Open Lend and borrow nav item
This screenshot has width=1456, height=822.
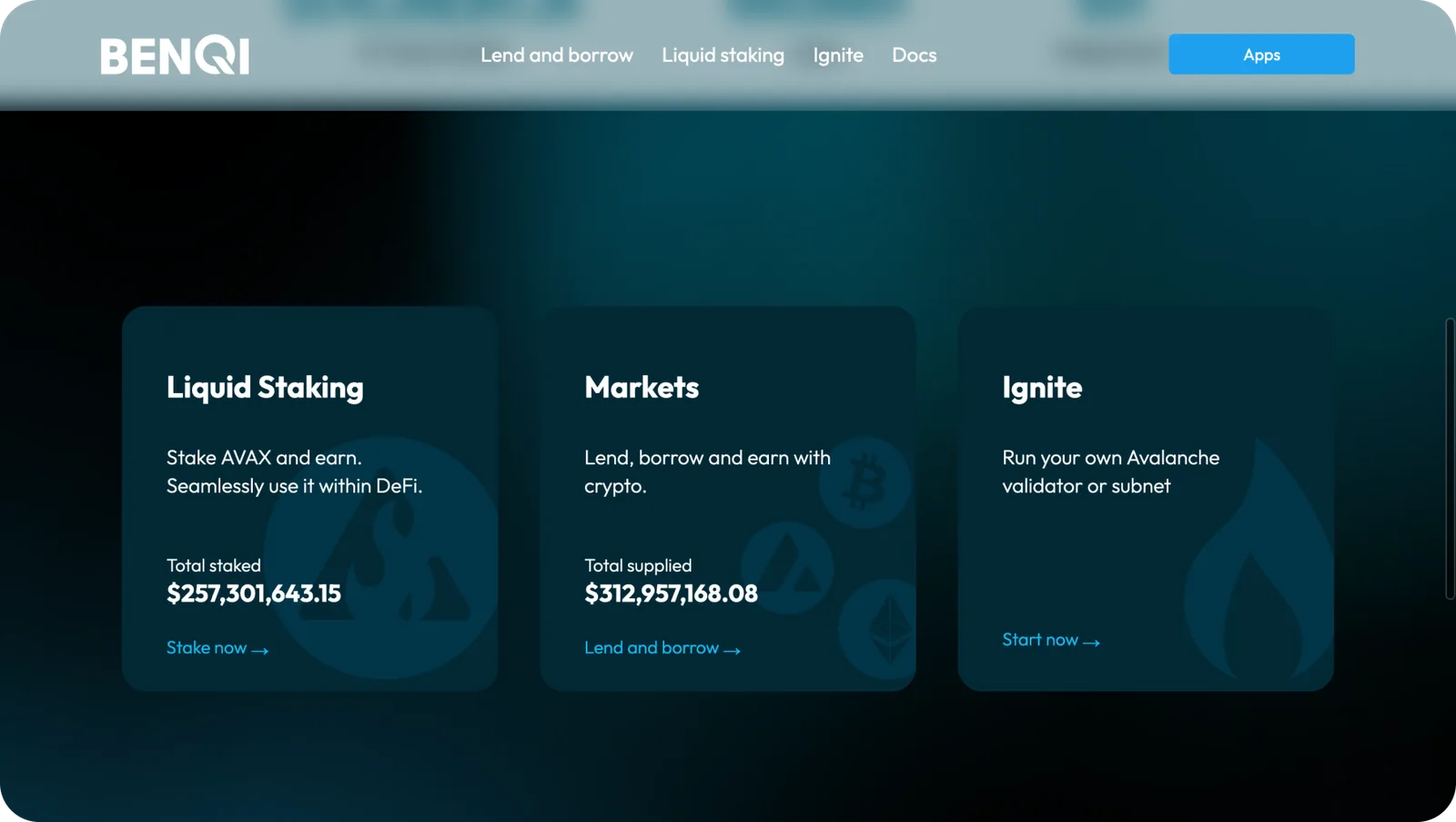[x=557, y=56]
